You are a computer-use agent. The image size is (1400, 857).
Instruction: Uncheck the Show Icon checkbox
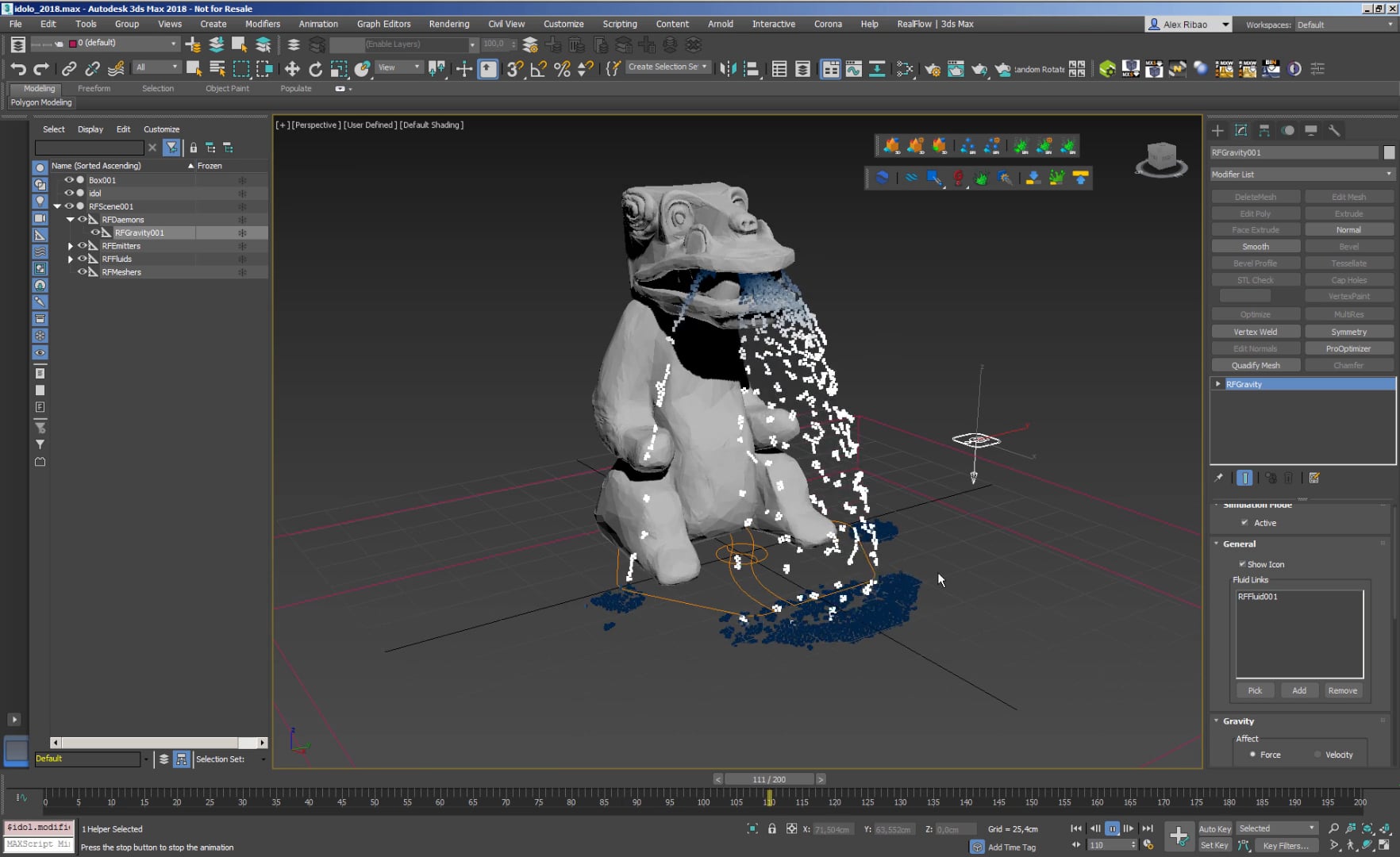(1244, 564)
